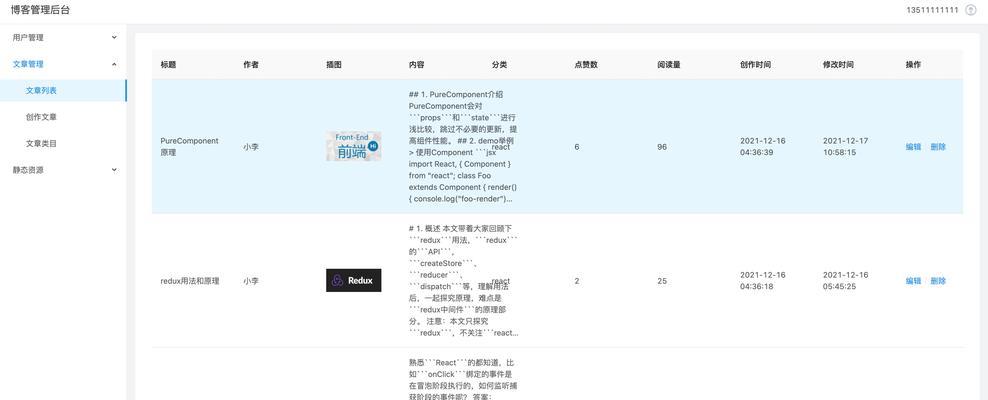Click the PureComponent介绍 content text
988x400 pixels.
point(464,147)
